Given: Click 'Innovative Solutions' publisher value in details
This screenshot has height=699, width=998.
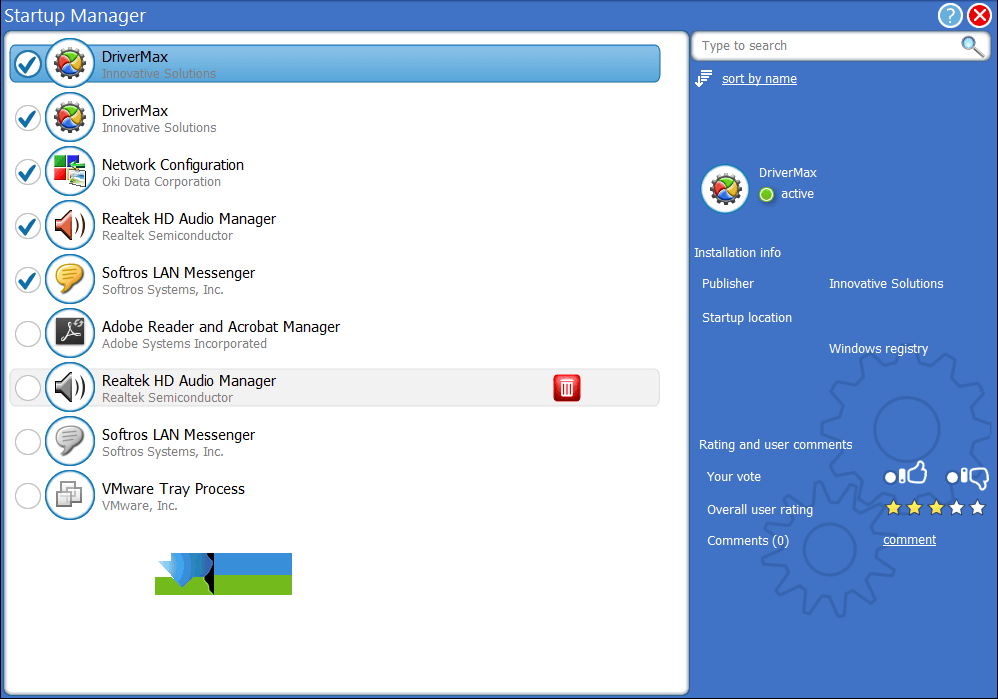Looking at the screenshot, I should tap(886, 284).
